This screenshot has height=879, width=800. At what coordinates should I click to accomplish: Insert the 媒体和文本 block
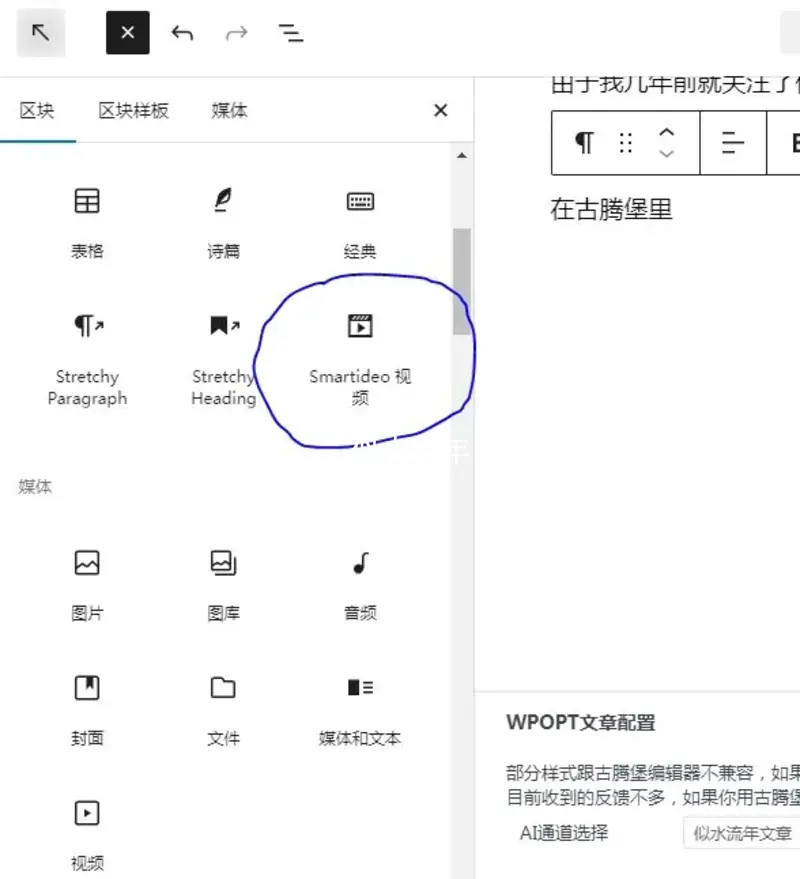pyautogui.click(x=360, y=708)
